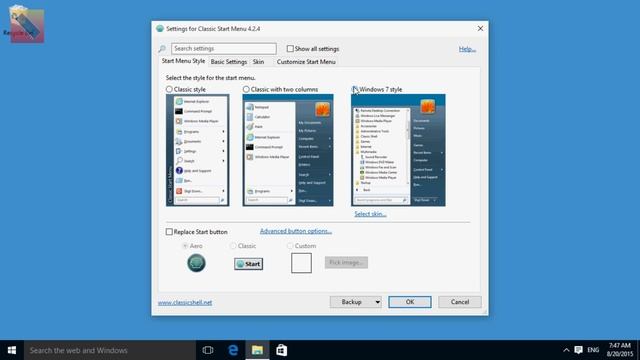Open Advanced button options... link
The height and width of the screenshot is (360, 640).
296,231
